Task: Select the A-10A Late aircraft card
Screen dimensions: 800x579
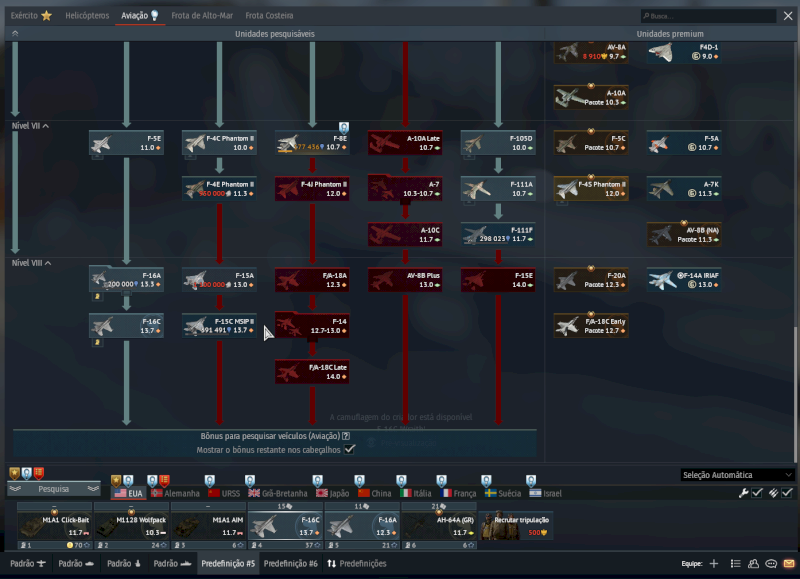Action: pos(404,142)
